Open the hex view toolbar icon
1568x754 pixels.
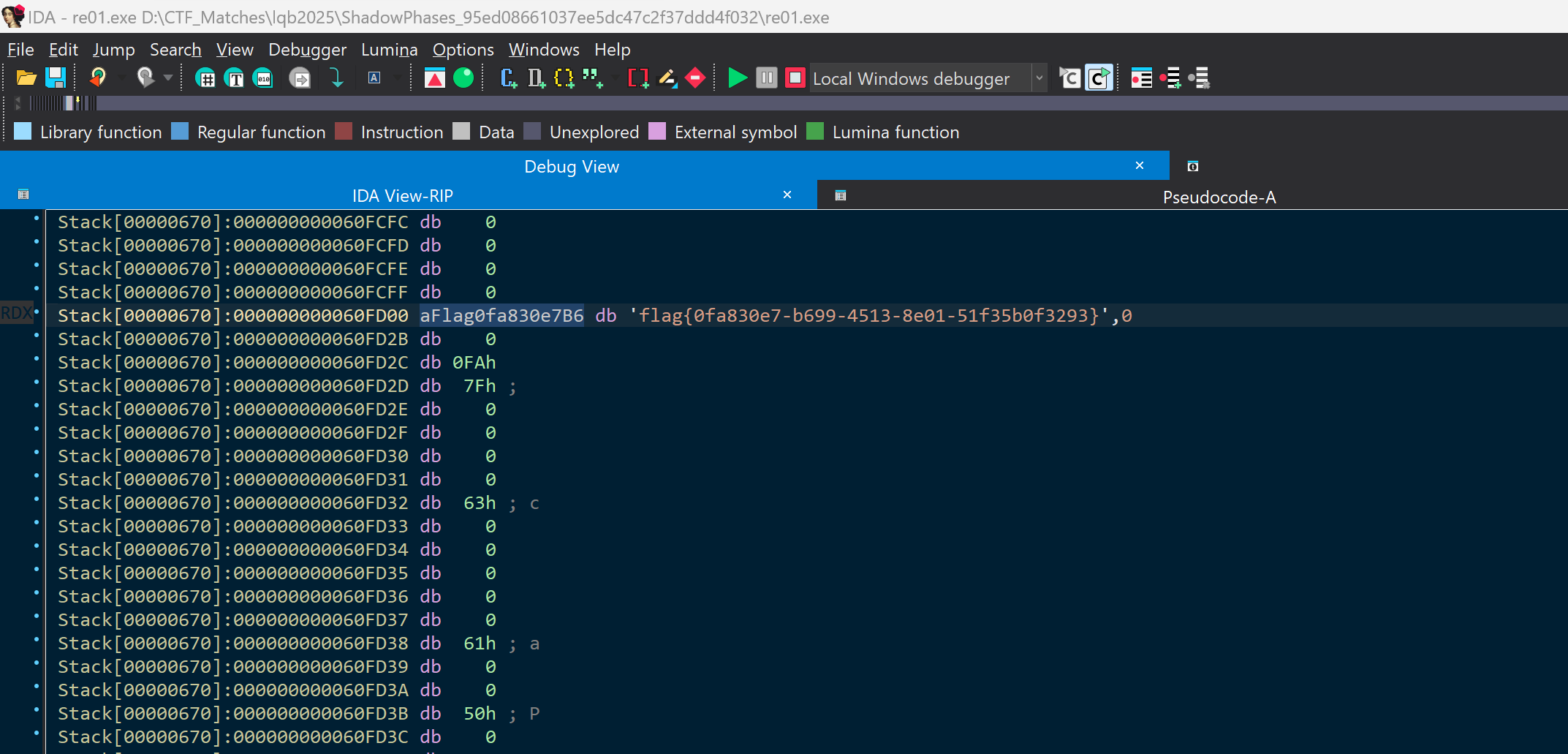click(206, 78)
